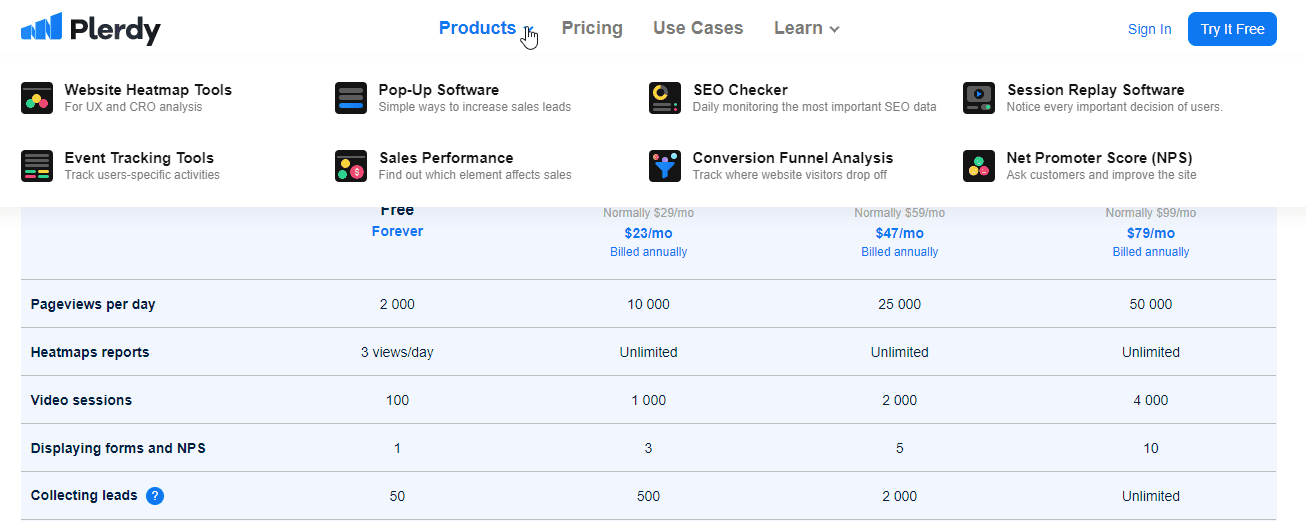Screen dimensions: 1306x521
Task: Choose the Event Tracking Tools icon
Action: [x=37, y=166]
